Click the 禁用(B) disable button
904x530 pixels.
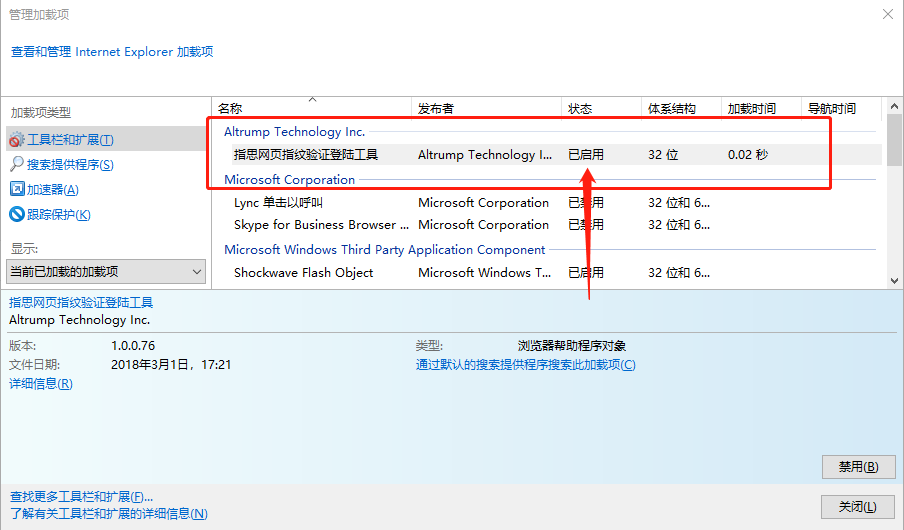858,467
